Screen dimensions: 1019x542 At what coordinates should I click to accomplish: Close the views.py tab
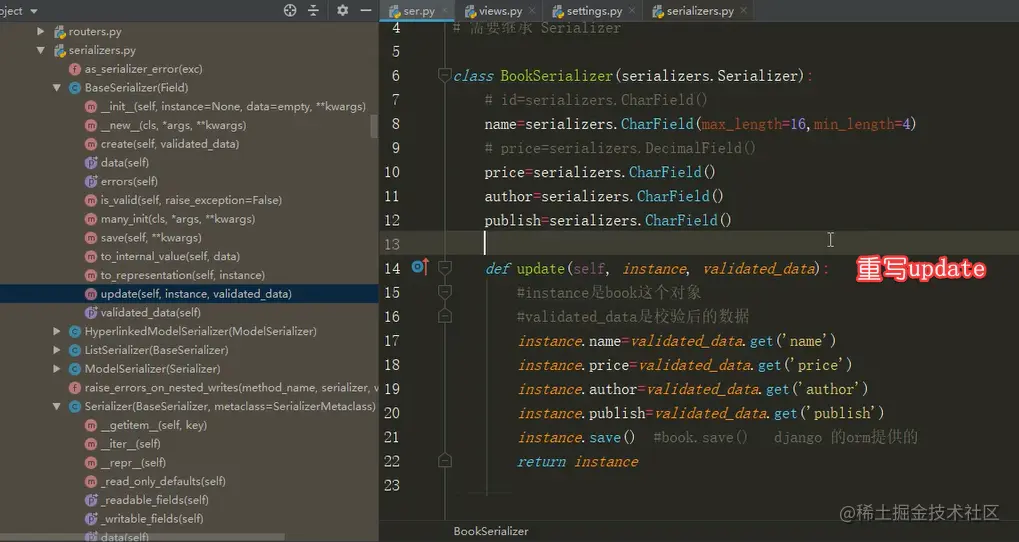(x=532, y=10)
